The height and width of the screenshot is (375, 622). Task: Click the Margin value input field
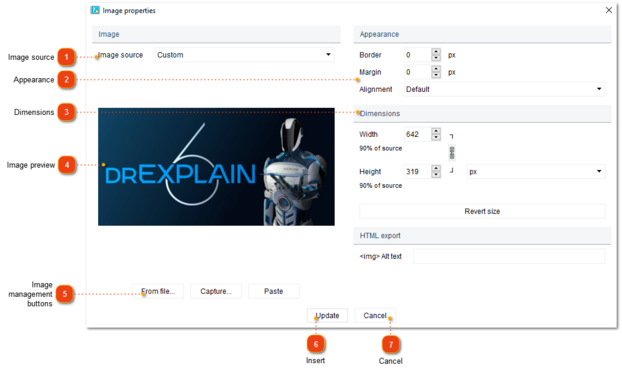point(417,72)
